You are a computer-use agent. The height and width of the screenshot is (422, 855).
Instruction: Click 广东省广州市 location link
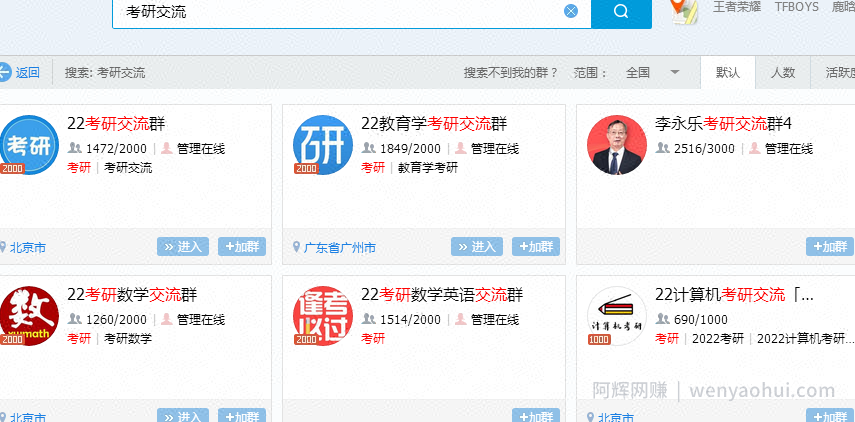[339, 248]
